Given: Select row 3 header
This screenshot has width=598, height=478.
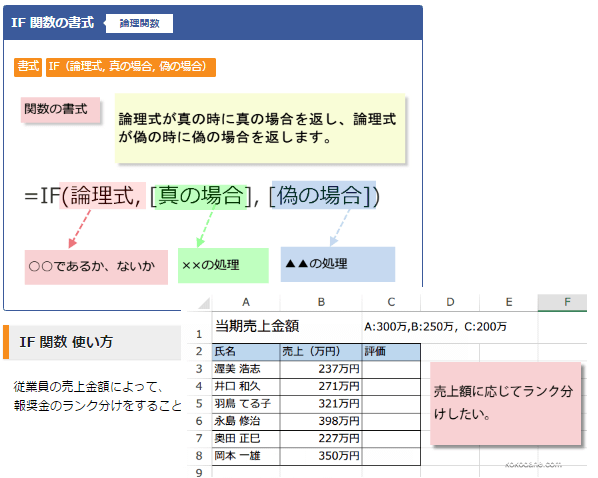Looking at the screenshot, I should 199,369.
